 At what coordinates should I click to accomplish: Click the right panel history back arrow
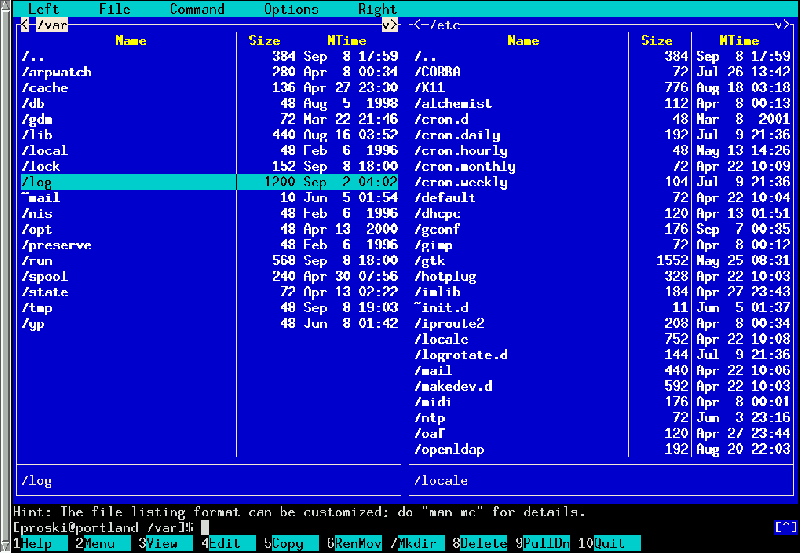pos(417,25)
